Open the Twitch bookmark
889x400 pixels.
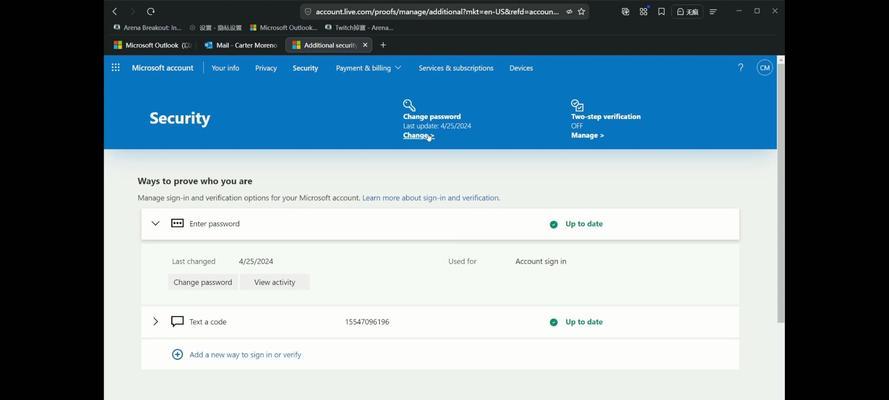(359, 27)
